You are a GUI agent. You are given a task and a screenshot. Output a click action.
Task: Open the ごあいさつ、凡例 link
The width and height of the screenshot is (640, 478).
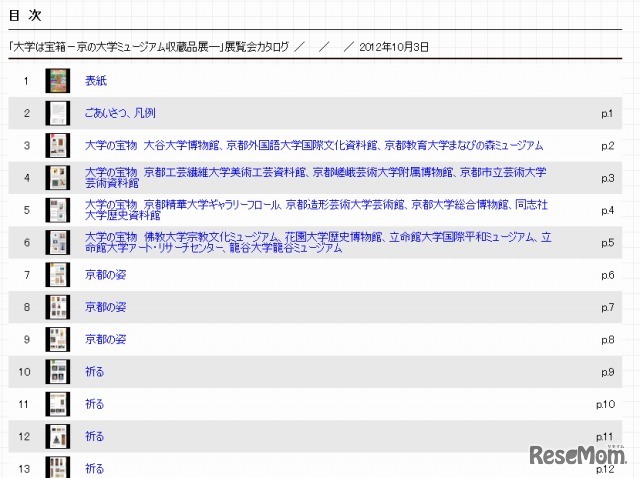pos(120,113)
